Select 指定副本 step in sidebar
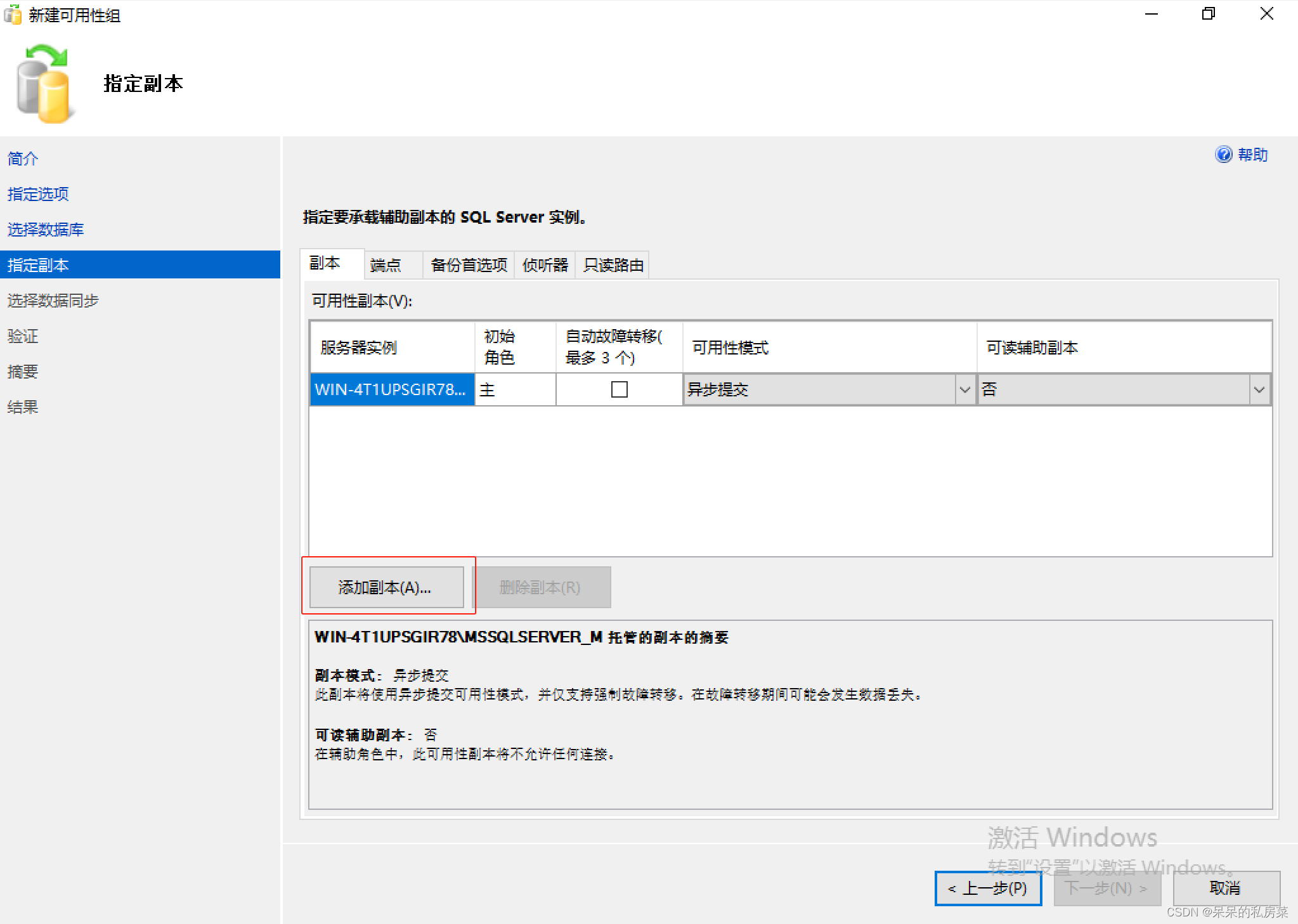 tap(140, 264)
